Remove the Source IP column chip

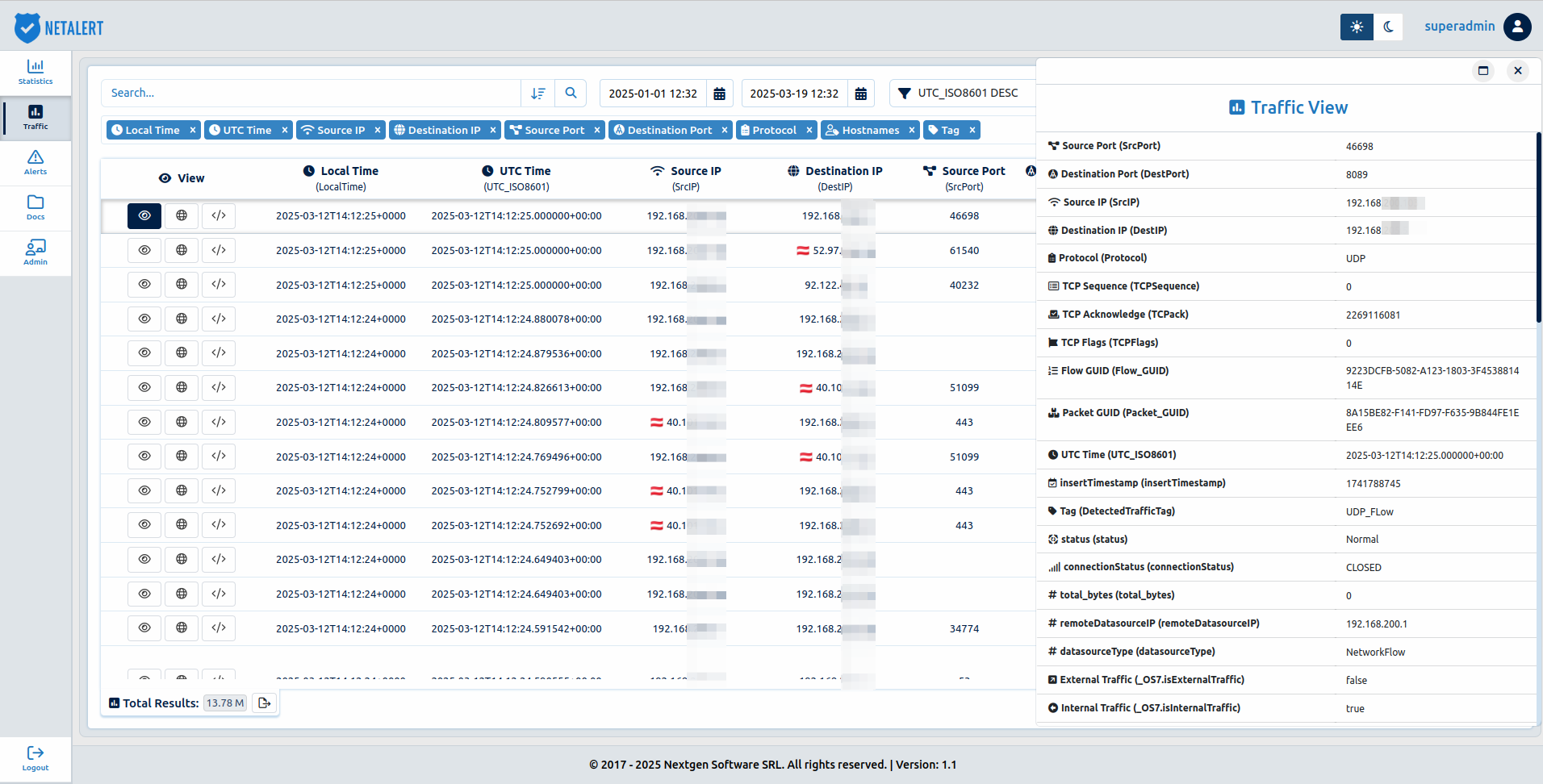(378, 130)
